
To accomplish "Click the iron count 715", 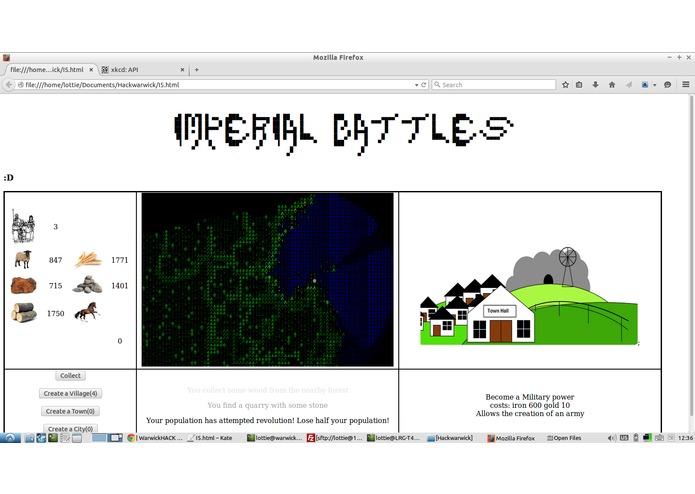I will (x=55, y=286).
